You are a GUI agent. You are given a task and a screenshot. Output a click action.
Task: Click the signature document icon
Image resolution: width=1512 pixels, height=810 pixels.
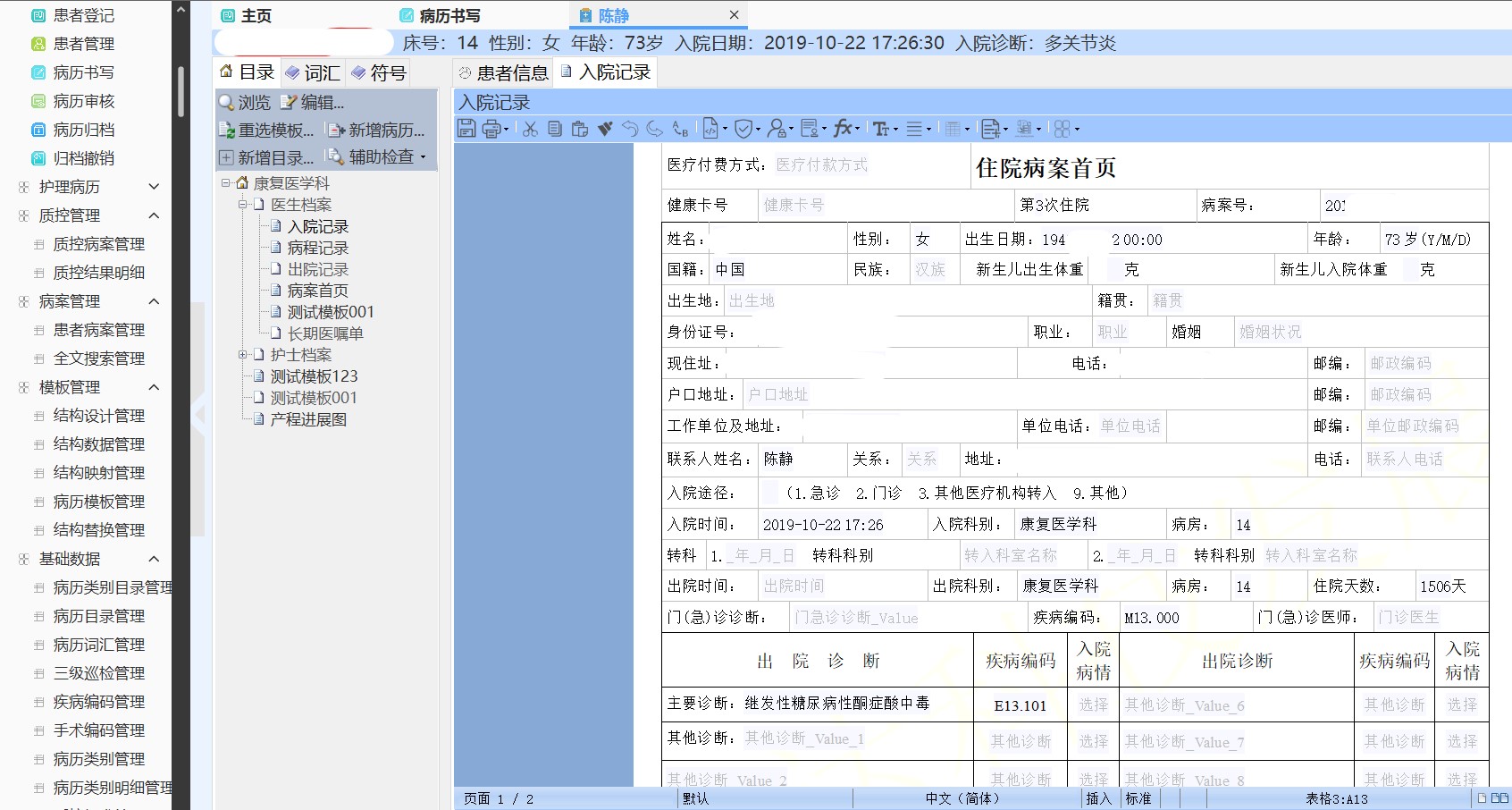point(810,129)
